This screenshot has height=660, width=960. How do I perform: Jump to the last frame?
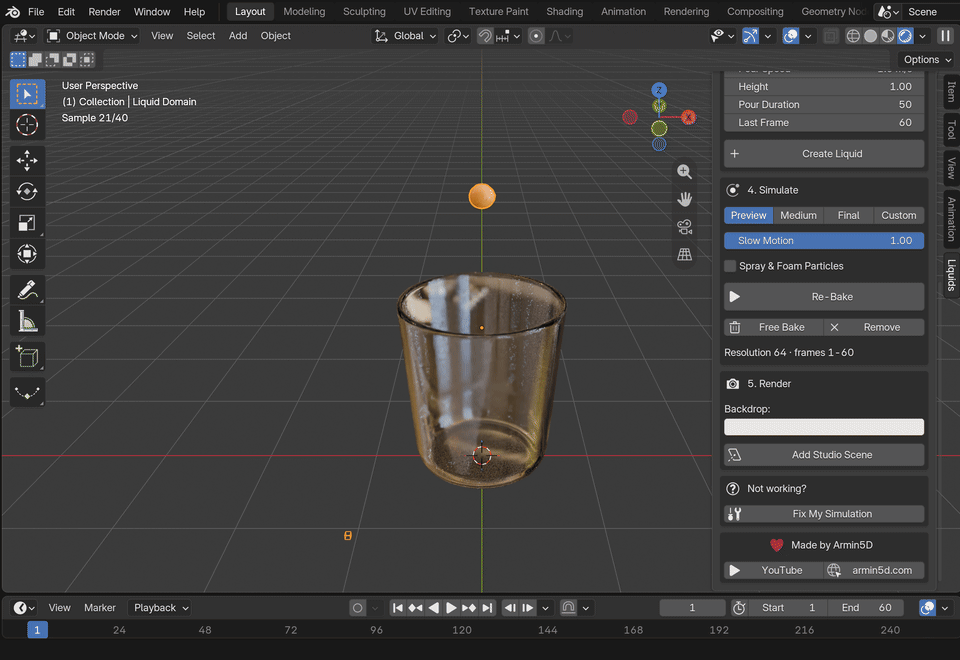[487, 608]
